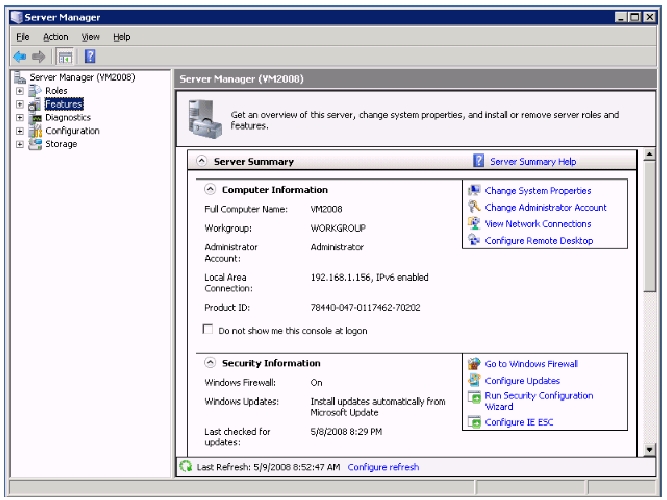Expand the Configuration tree node

point(20,131)
